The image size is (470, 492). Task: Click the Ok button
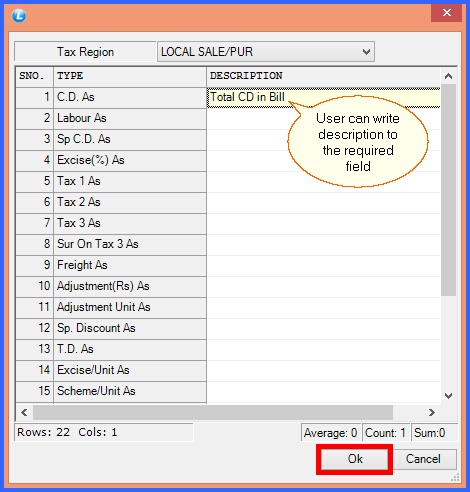355,459
